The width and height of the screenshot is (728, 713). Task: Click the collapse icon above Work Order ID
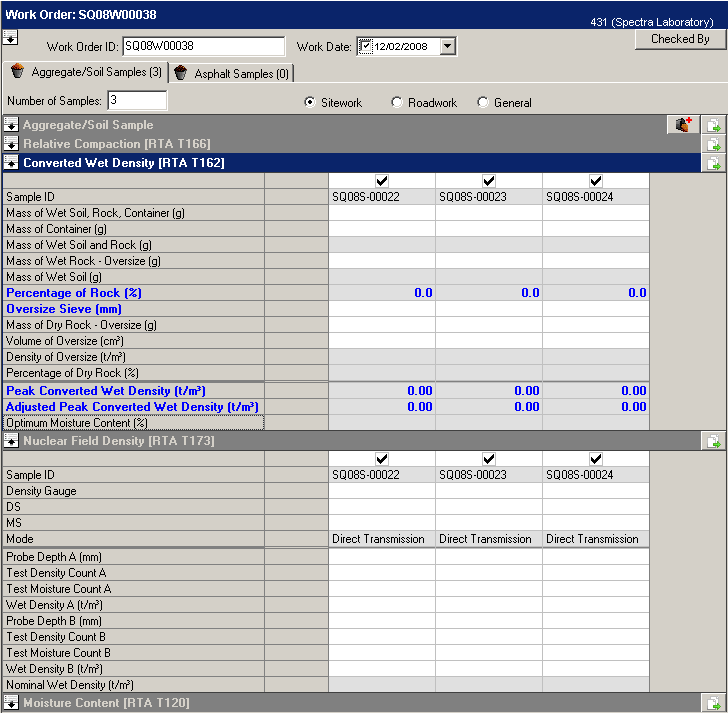pyautogui.click(x=10, y=37)
